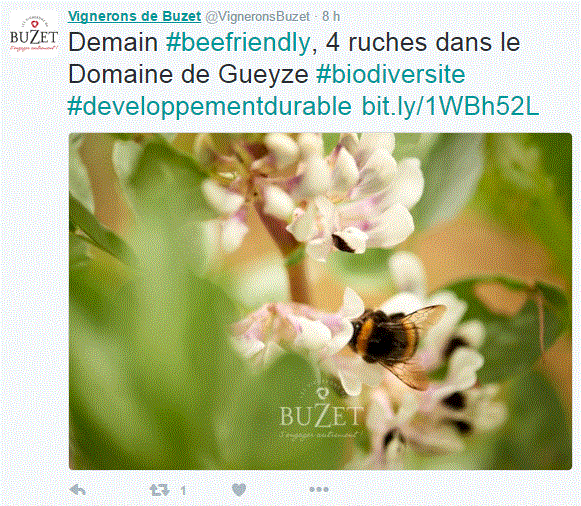Open the #developpementdurable hashtag
The width and height of the screenshot is (581, 506).
click(x=209, y=107)
